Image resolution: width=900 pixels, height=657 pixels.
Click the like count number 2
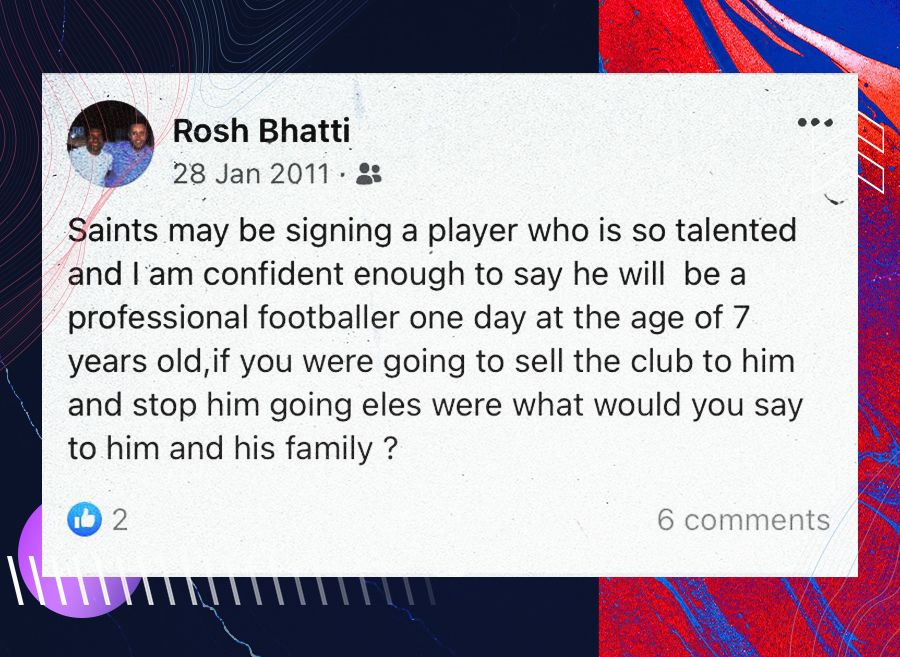click(120, 519)
